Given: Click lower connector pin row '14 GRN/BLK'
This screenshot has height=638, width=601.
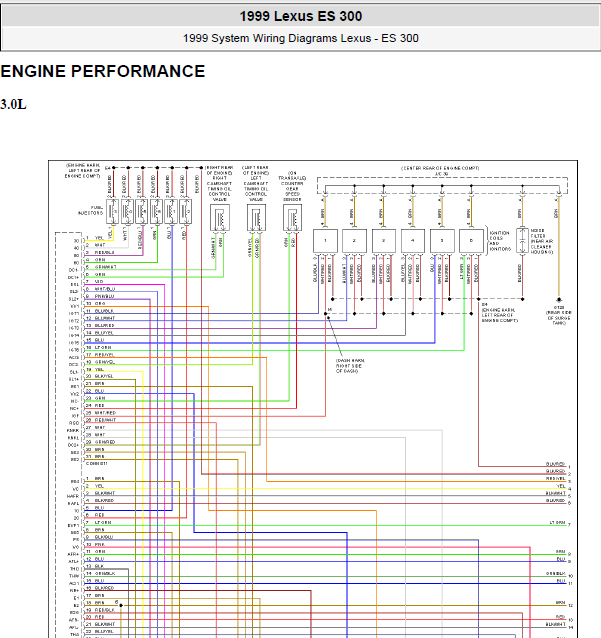Looking at the screenshot, I should (100, 573).
